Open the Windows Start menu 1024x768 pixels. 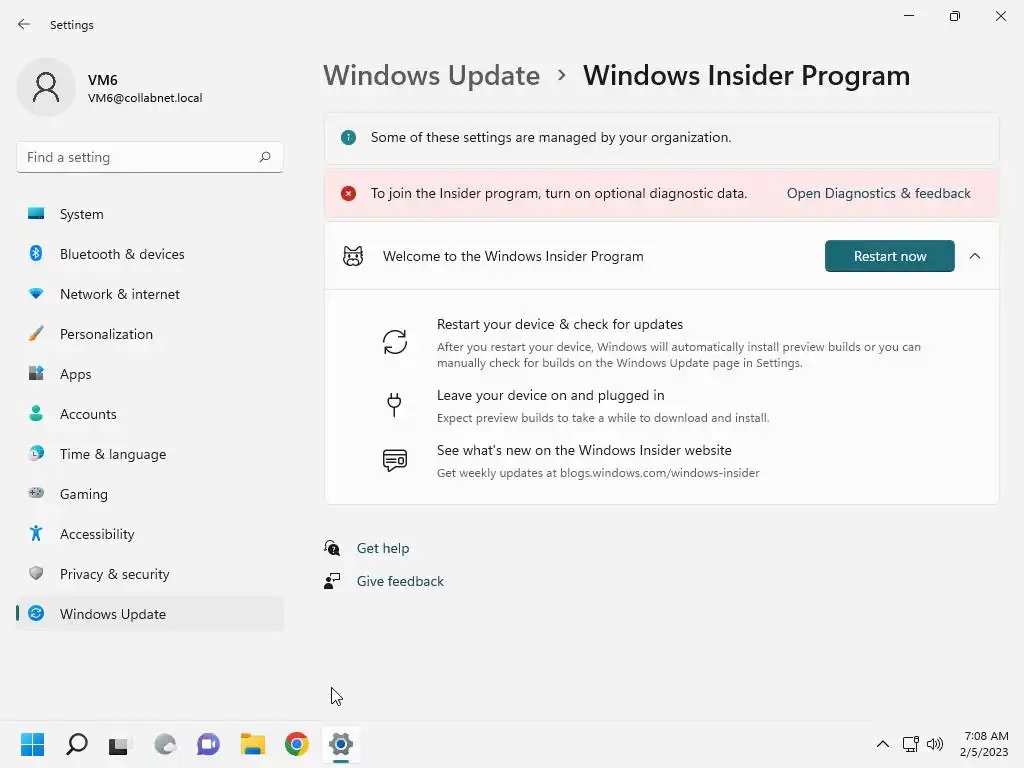click(x=32, y=744)
